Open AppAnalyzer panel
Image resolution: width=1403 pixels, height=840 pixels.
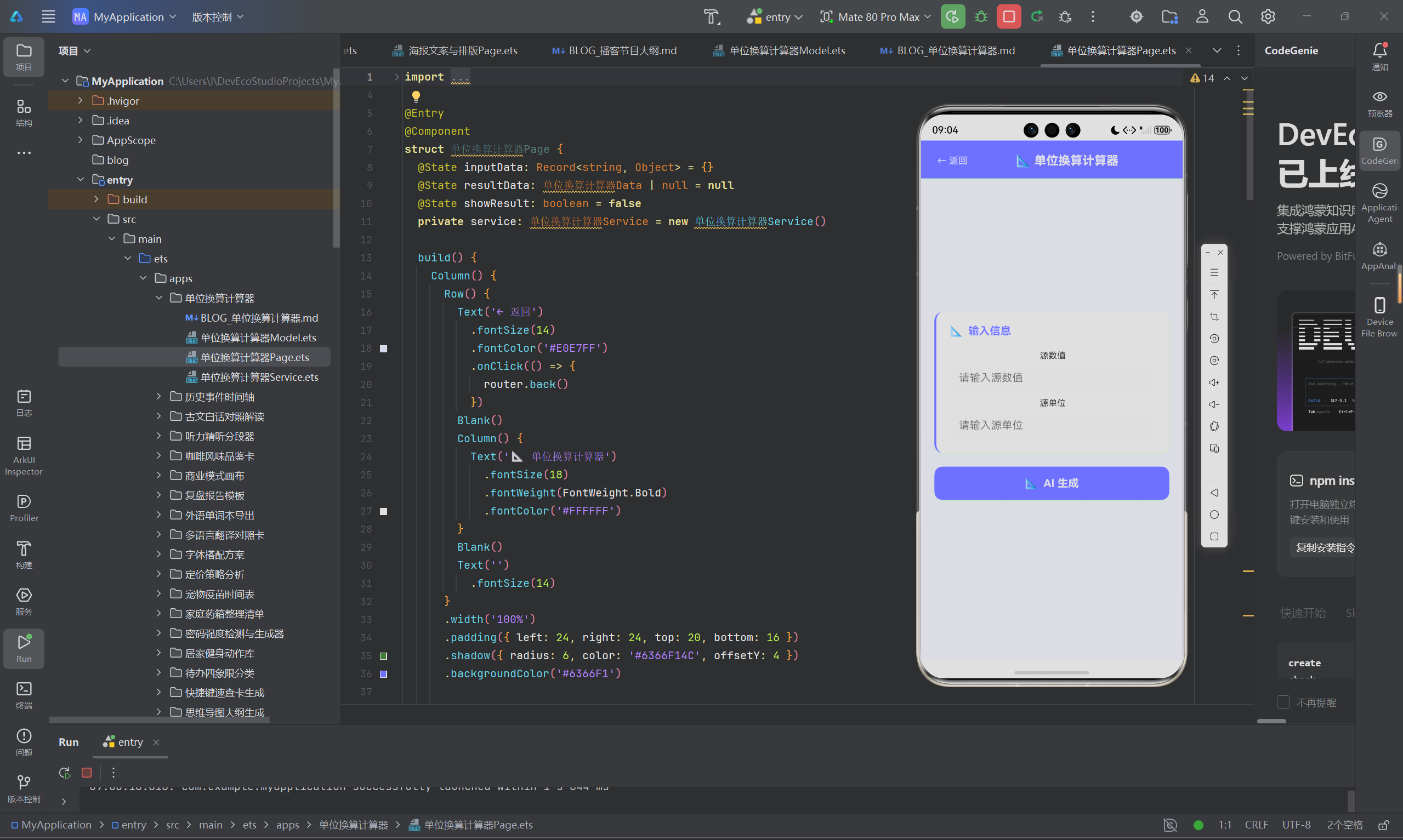pyautogui.click(x=1379, y=256)
